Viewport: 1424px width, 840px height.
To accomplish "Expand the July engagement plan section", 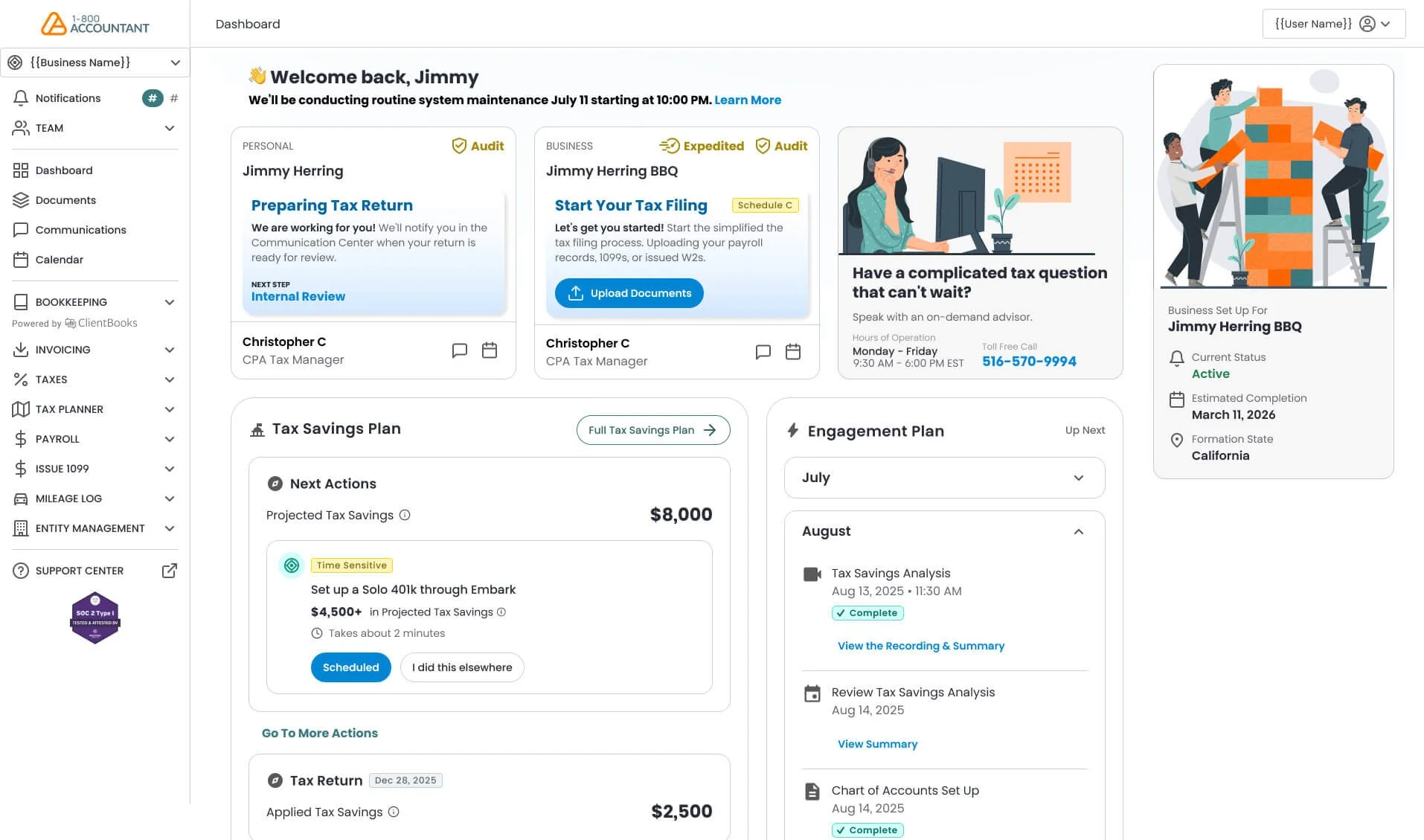I will [x=945, y=478].
